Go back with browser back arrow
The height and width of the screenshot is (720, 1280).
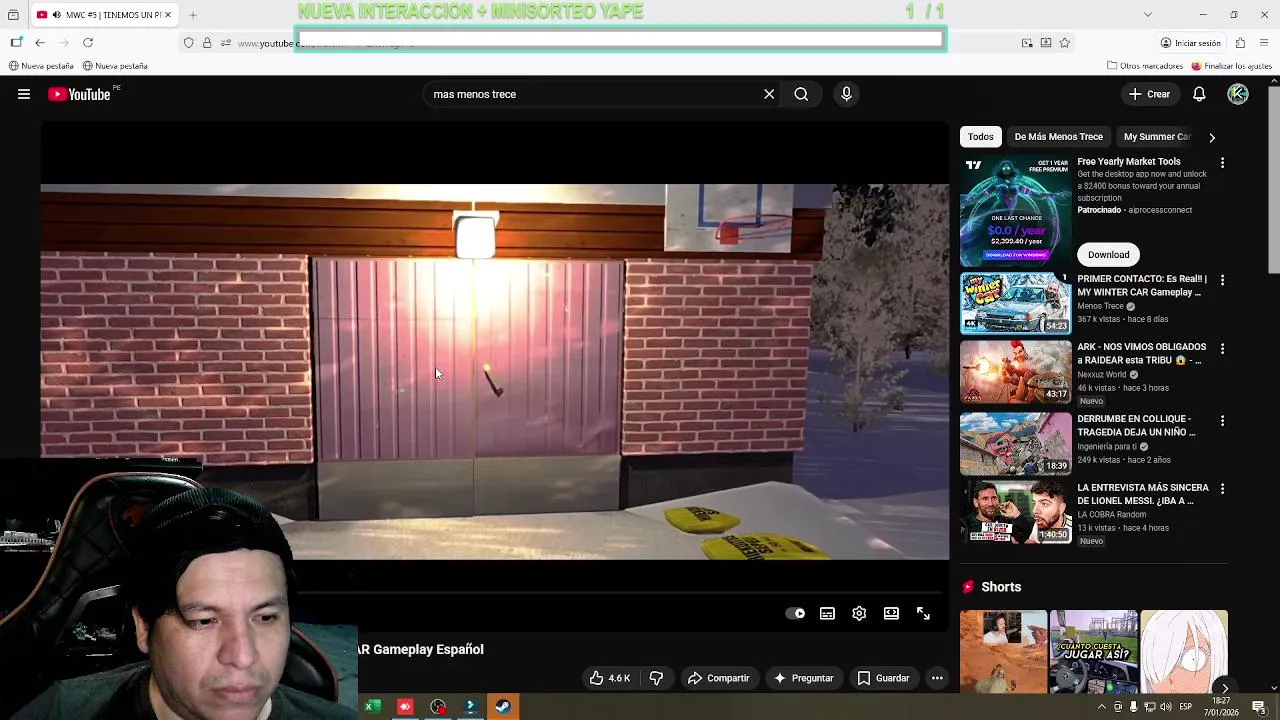[40, 42]
